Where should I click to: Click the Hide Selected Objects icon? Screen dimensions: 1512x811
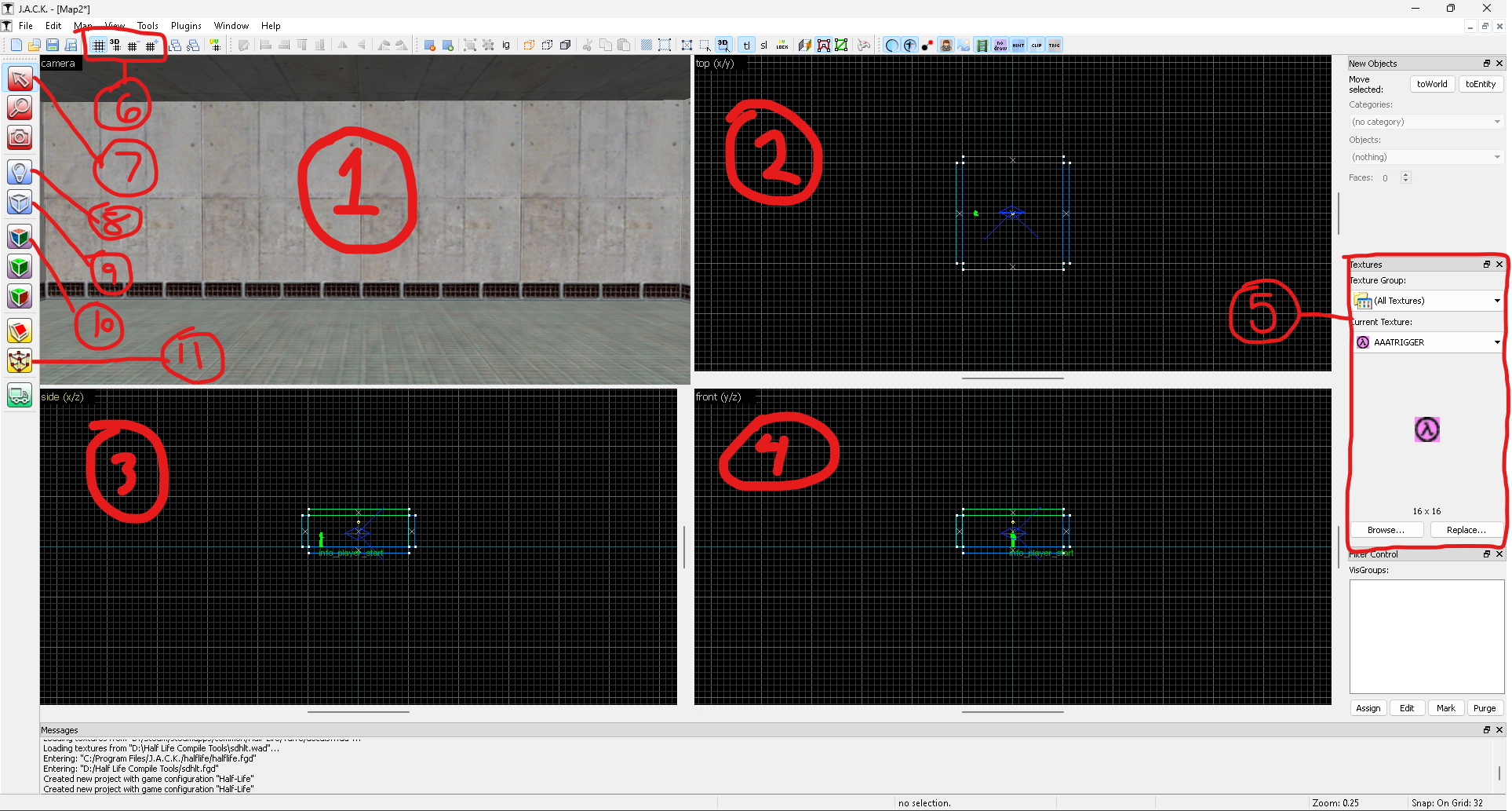(x=530, y=45)
